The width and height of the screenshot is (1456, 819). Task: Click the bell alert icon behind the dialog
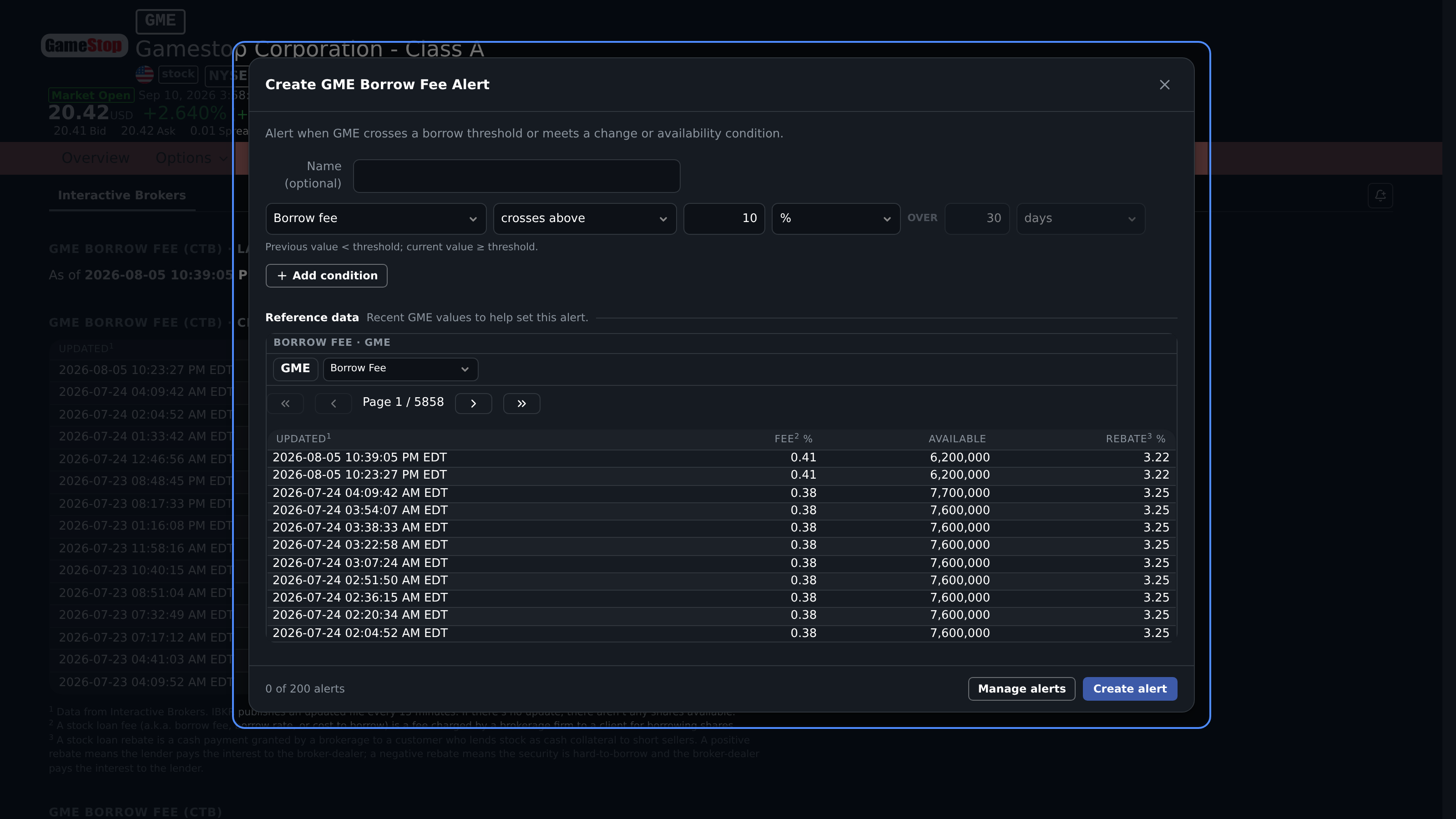click(1380, 196)
